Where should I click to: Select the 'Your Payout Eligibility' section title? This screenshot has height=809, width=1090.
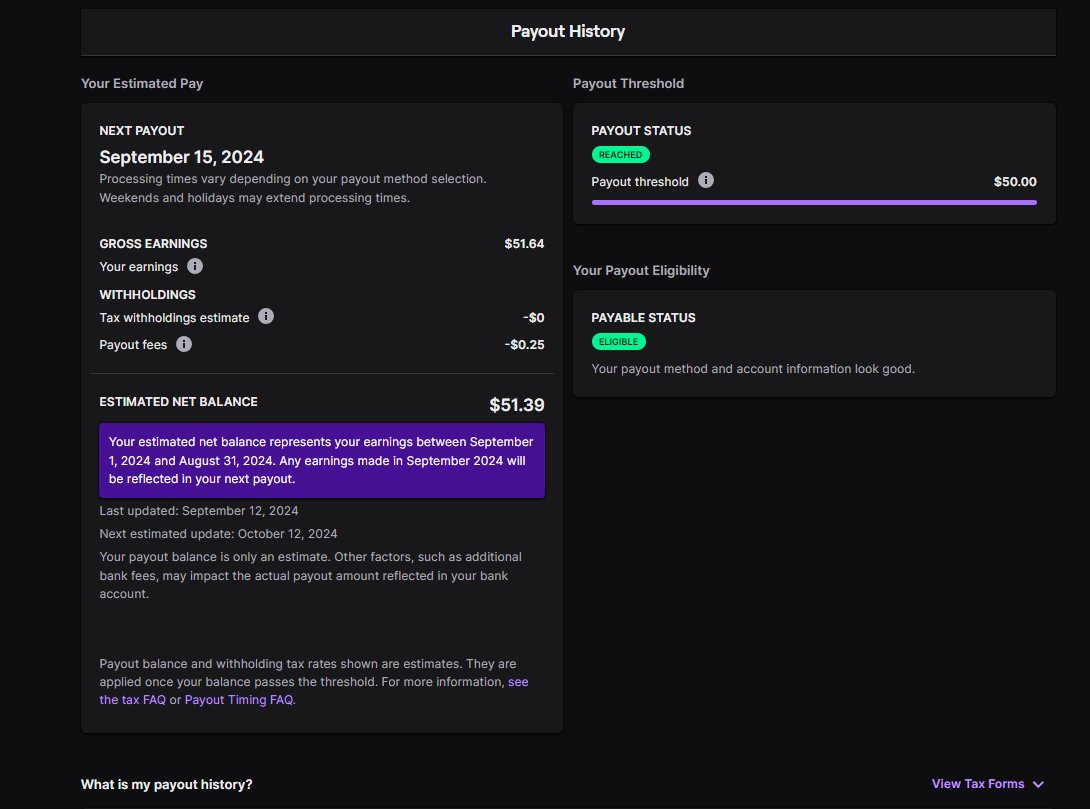click(x=641, y=270)
